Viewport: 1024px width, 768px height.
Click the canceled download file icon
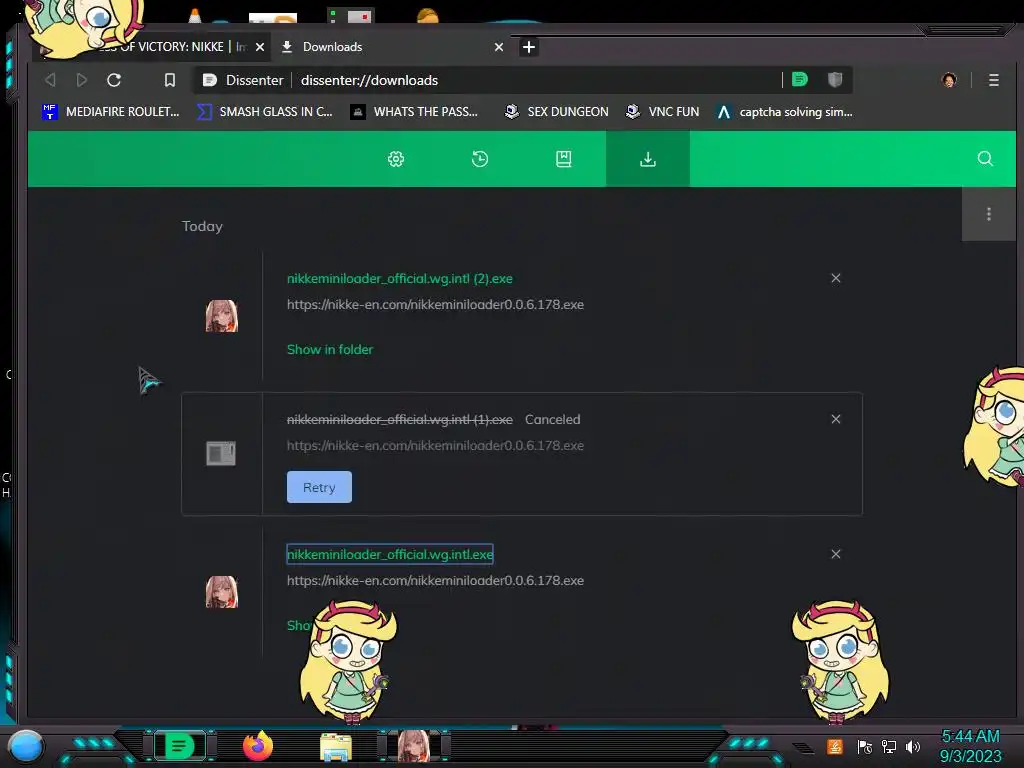[221, 453]
